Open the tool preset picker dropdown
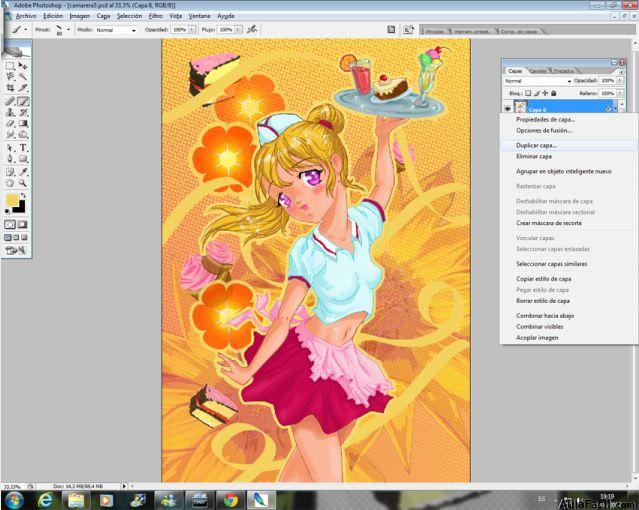 pos(25,30)
